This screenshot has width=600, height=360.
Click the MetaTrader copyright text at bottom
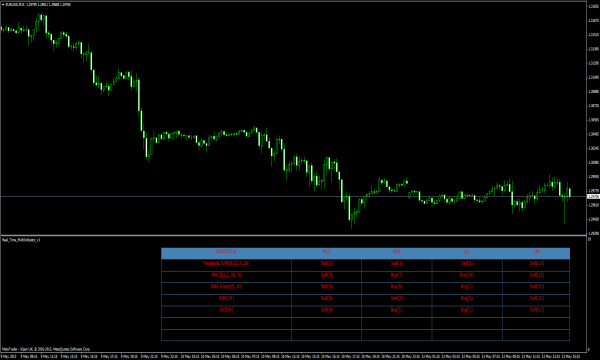tap(46, 349)
